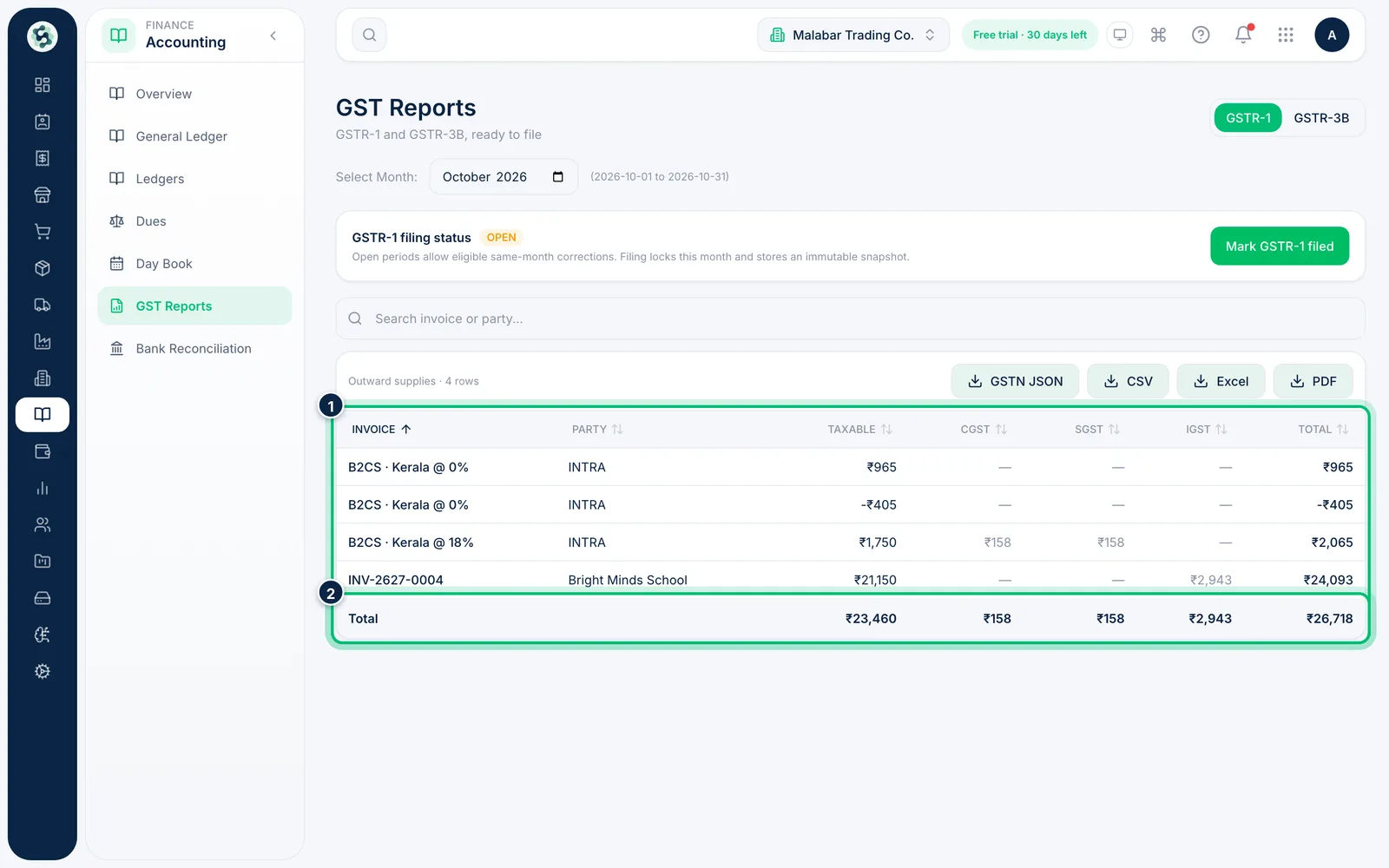Sort table by INVOICE column
The image size is (1389, 868).
(x=381, y=429)
